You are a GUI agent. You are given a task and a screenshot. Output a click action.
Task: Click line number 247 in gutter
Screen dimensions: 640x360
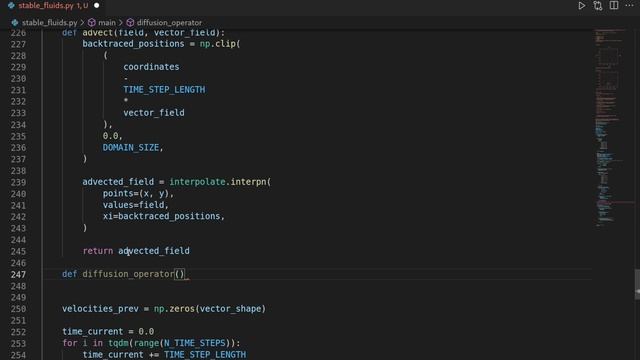[x=18, y=274]
